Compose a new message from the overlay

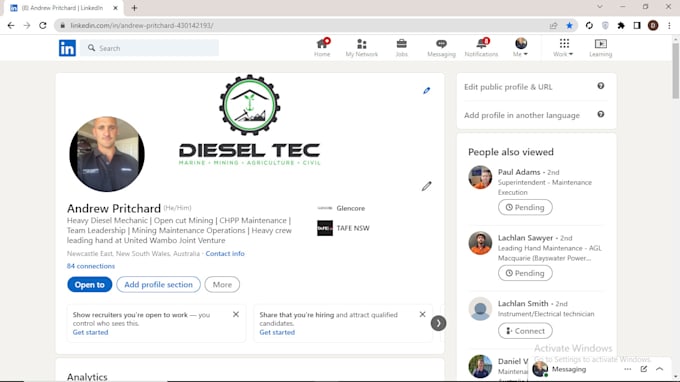644,369
